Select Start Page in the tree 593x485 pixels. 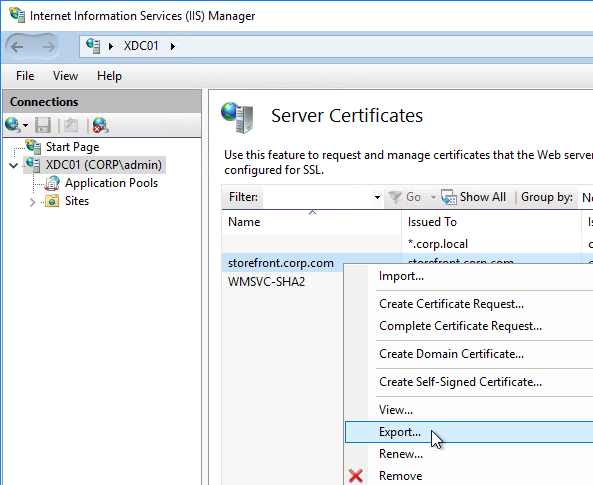[73, 147]
